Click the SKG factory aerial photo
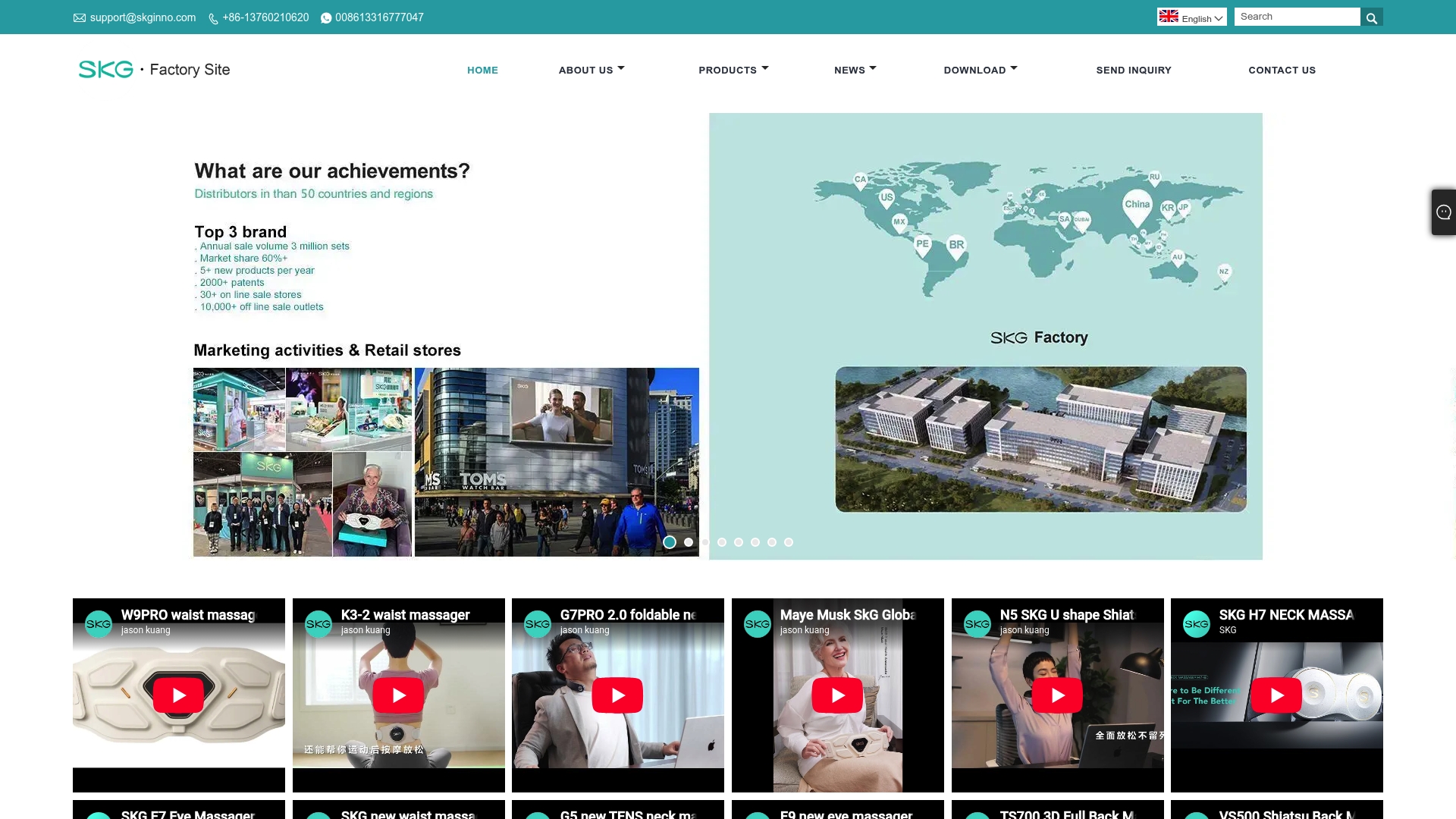This screenshot has width=1456, height=819. coord(1040,439)
